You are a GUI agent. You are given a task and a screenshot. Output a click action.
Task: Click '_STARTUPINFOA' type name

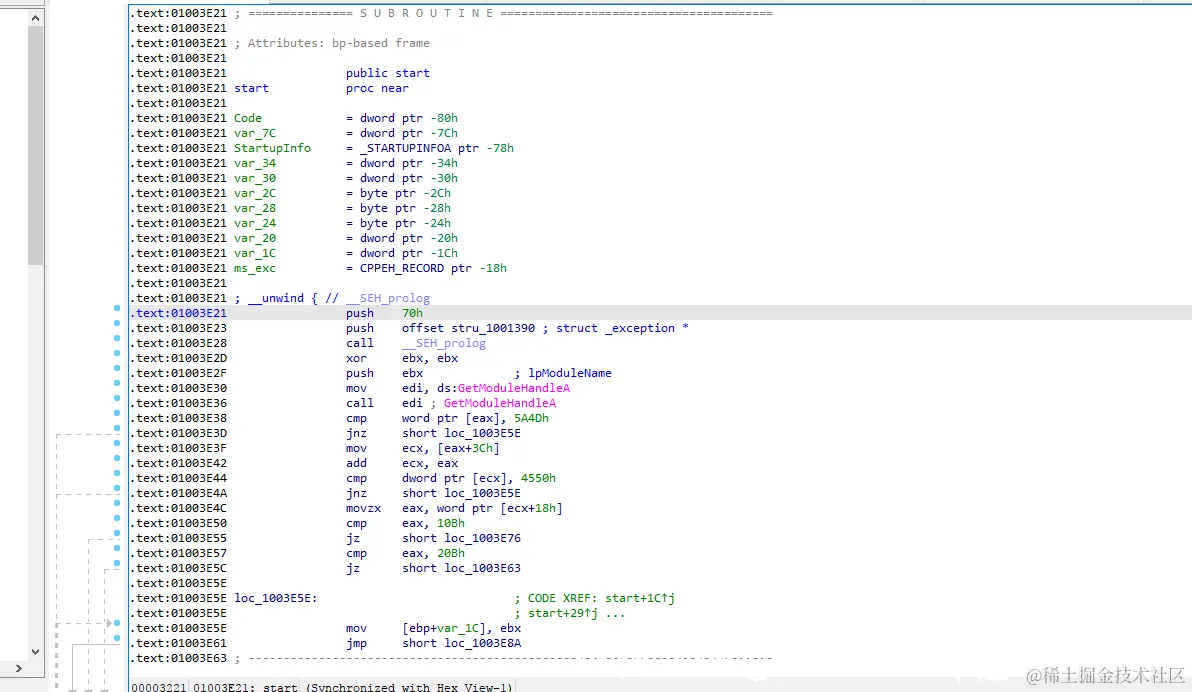pos(405,148)
